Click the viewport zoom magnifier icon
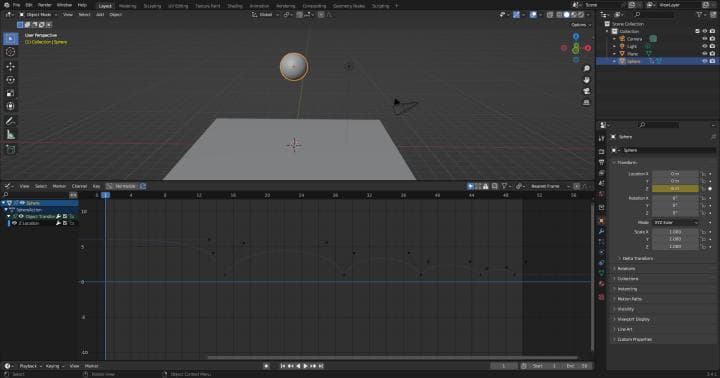The width and height of the screenshot is (720, 378). click(586, 68)
